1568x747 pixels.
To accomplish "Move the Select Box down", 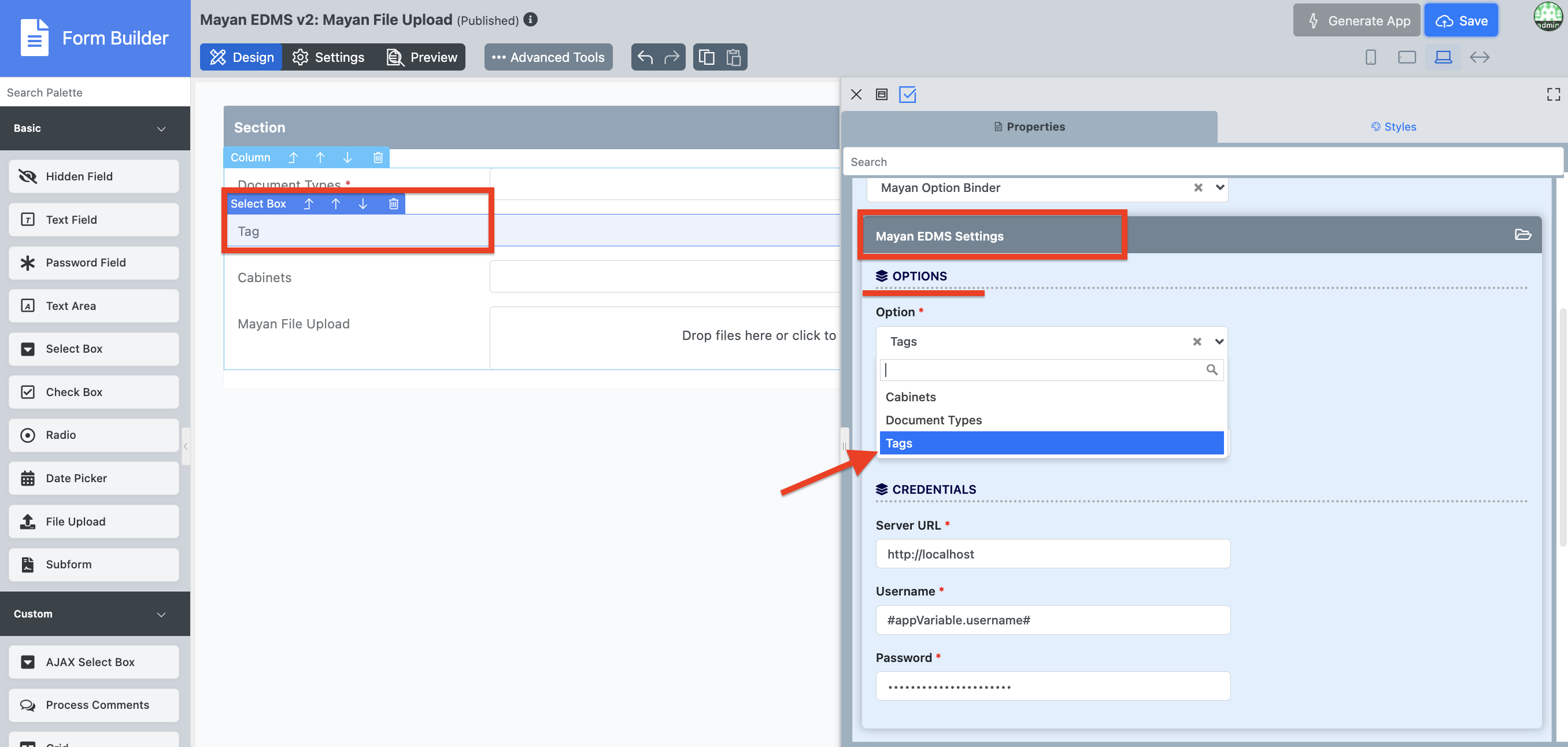I will [x=362, y=204].
